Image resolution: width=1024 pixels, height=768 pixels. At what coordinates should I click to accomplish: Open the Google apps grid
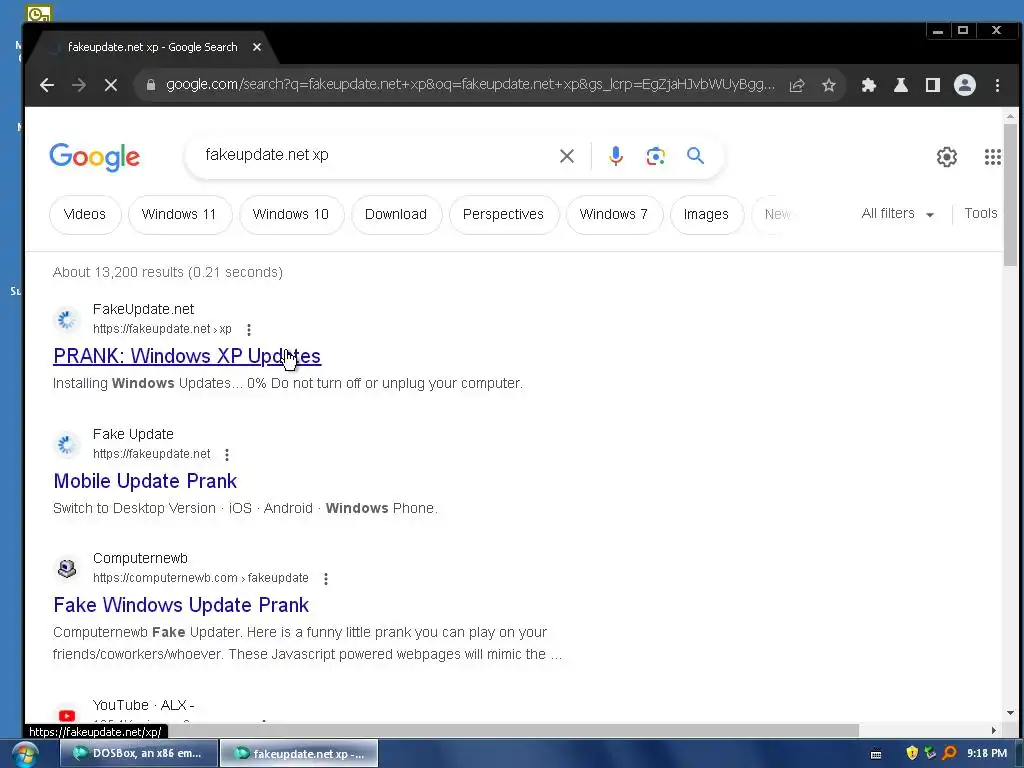(x=993, y=157)
